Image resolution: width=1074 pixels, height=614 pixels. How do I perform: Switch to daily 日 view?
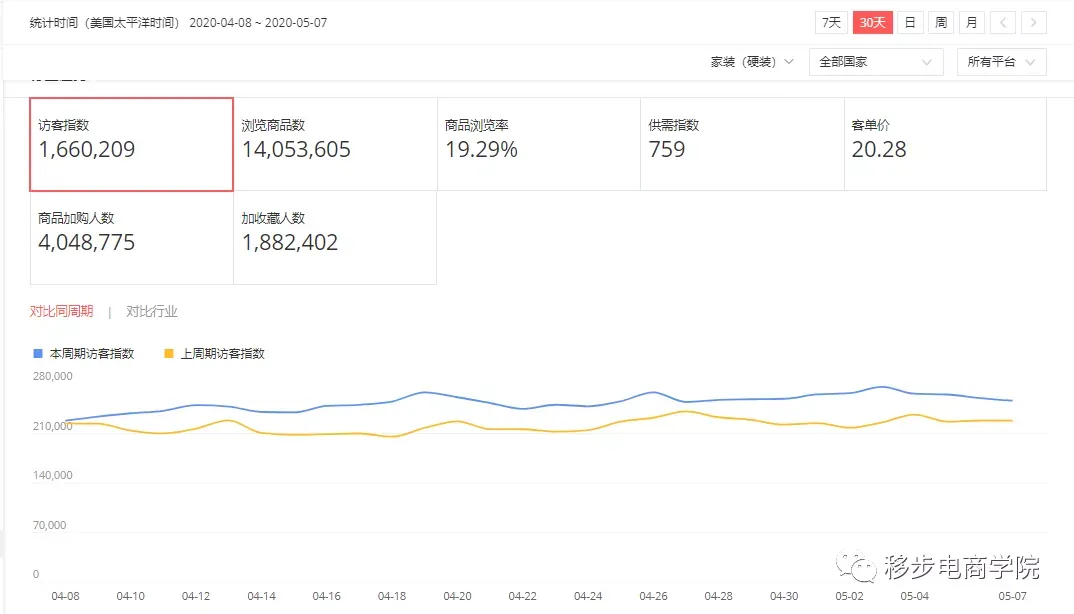pyautogui.click(x=910, y=23)
